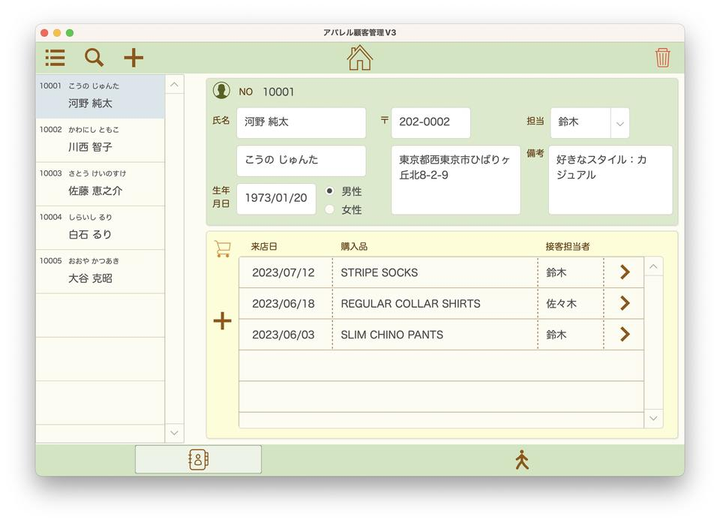This screenshot has width=720, height=523.
Task: Select customer 白石 るり in list
Action: pos(100,227)
